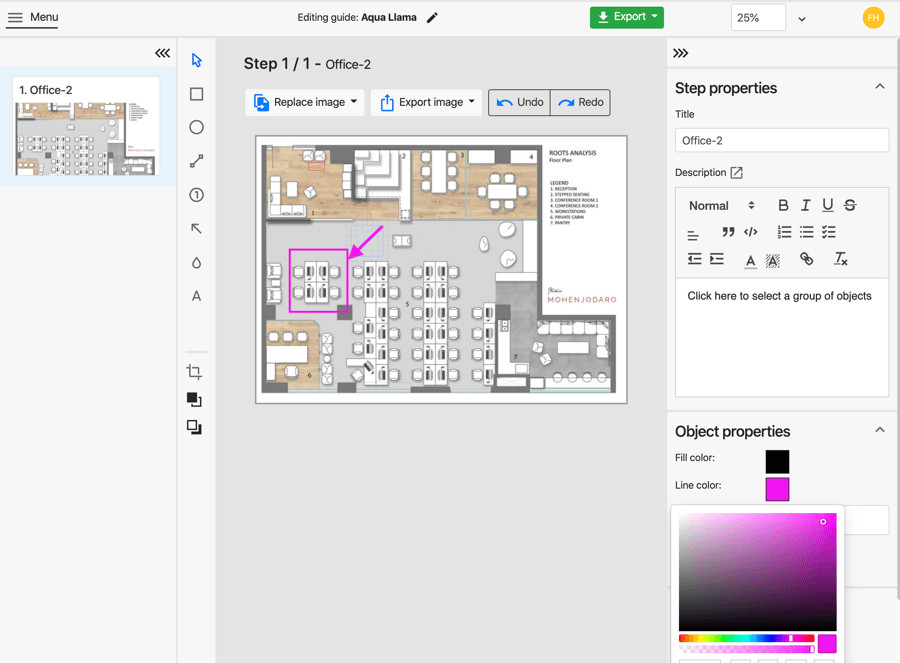Open the magenta Line color swatch

[777, 489]
